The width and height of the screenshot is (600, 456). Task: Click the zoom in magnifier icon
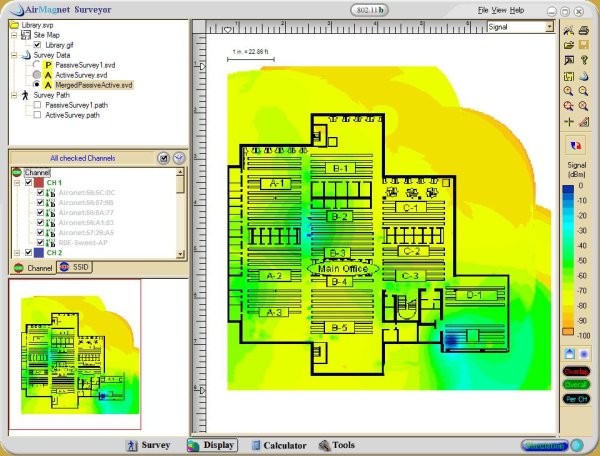(568, 91)
